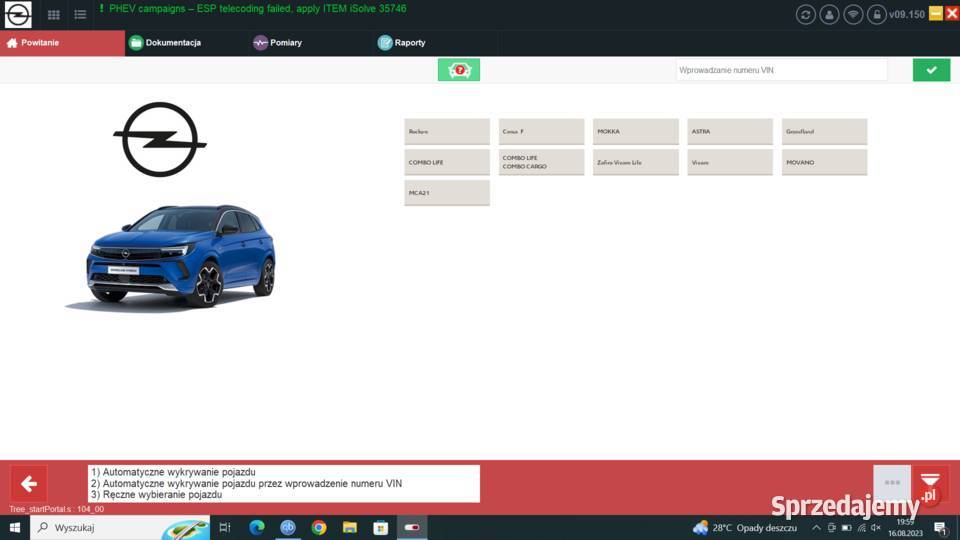Click the Opel logo icon in the title bar
The height and width of the screenshot is (540, 960).
(18, 14)
